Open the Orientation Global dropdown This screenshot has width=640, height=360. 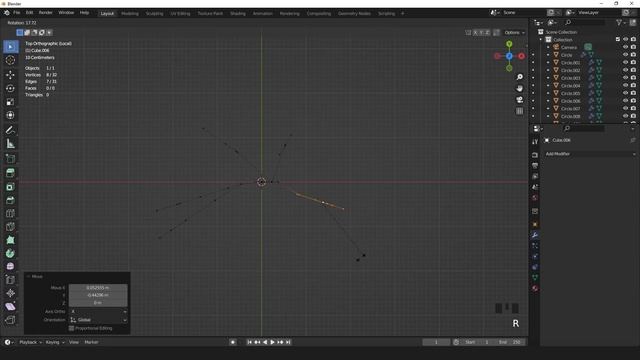pyautogui.click(x=98, y=320)
